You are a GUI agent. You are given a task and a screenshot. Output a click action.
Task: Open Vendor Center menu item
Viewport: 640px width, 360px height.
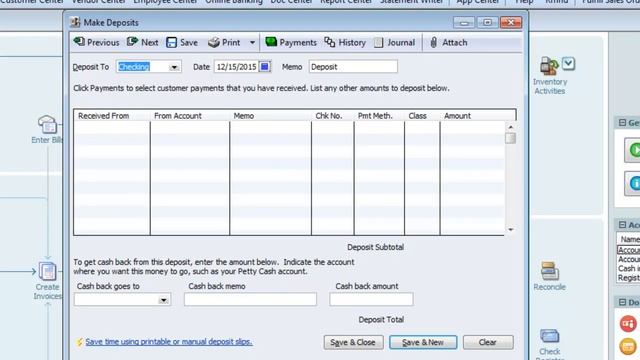[98, 2]
